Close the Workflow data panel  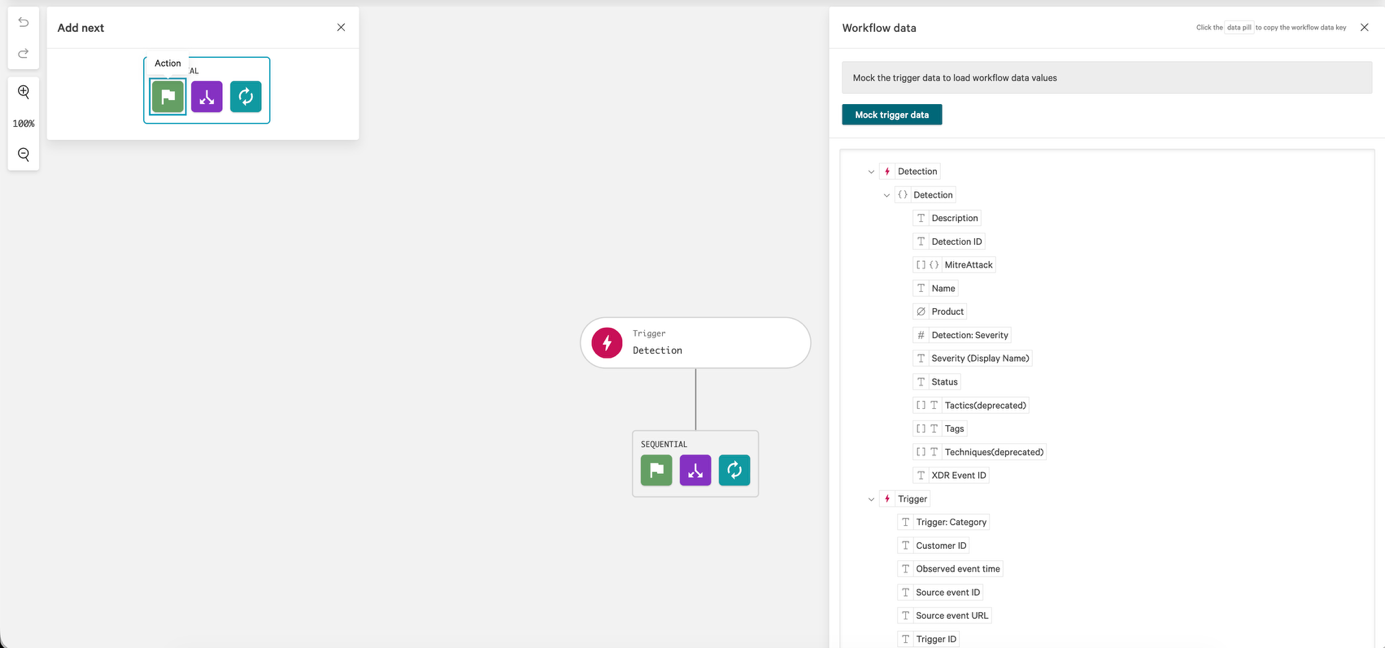click(x=1364, y=28)
